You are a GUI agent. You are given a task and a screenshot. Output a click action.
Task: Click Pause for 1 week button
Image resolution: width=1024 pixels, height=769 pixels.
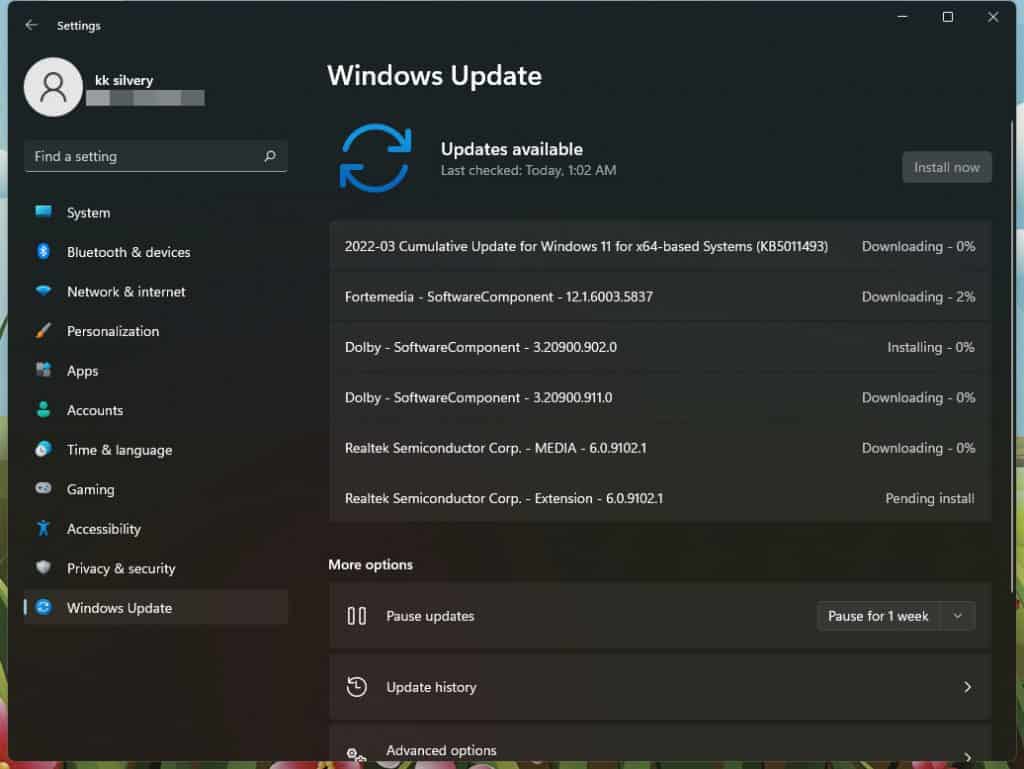click(878, 616)
